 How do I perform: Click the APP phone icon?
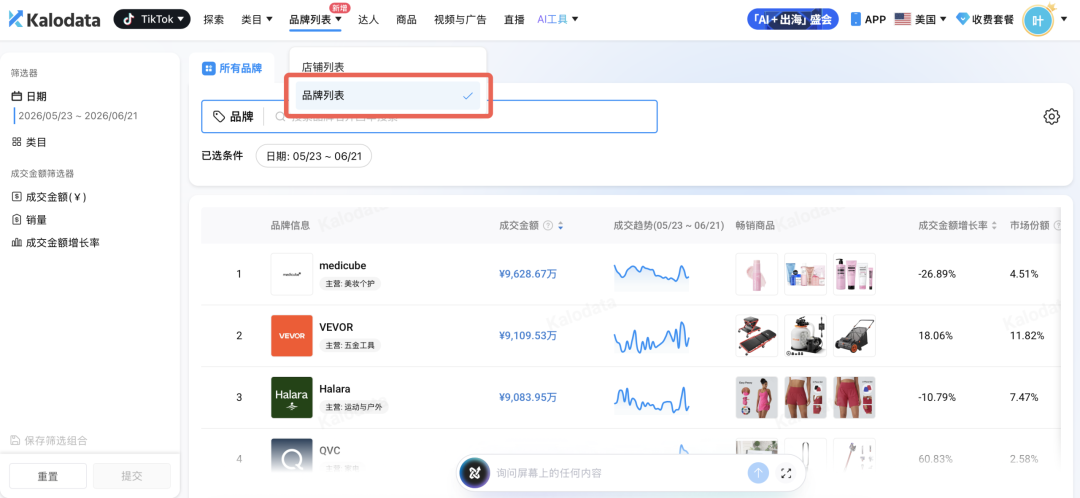click(x=856, y=19)
